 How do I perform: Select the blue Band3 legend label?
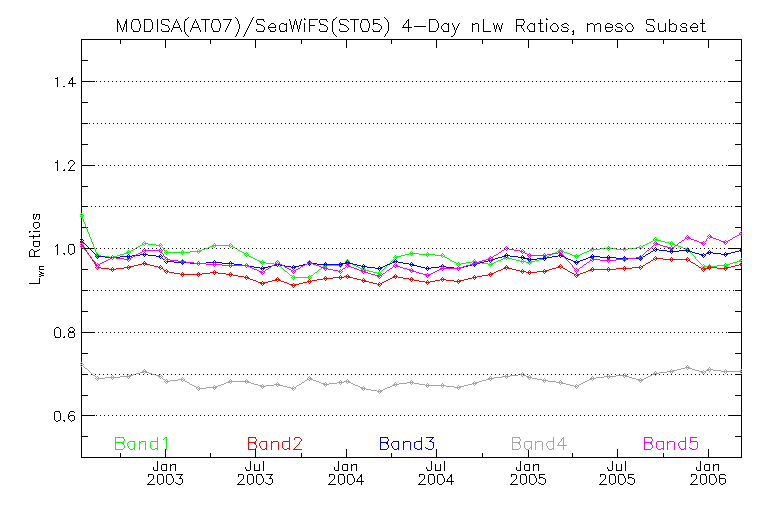(x=407, y=444)
